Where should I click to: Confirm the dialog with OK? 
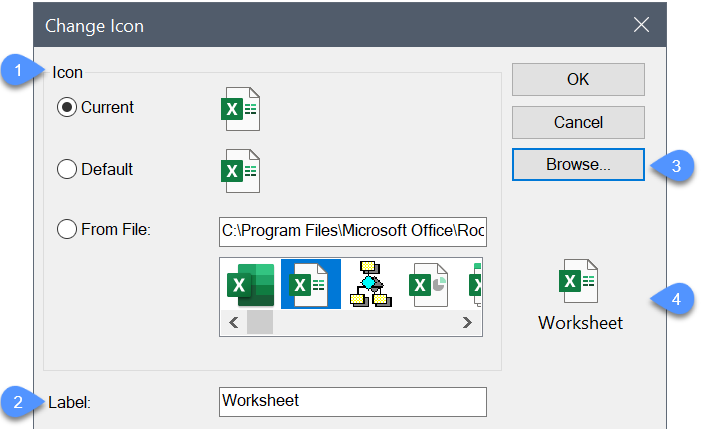(578, 80)
